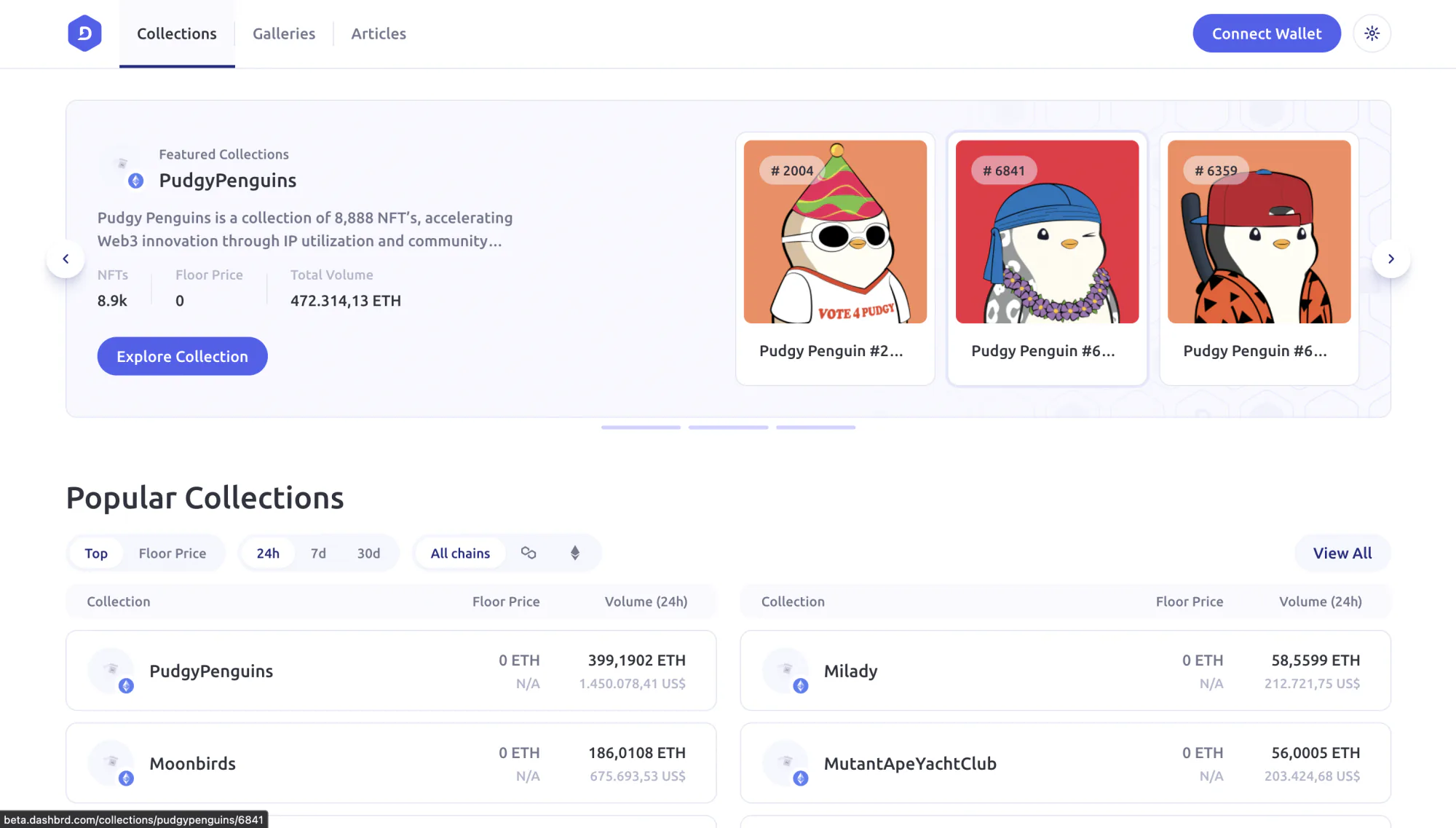Click '472.314,13 ETH' total volume value
The image size is (1456, 828).
[346, 301]
